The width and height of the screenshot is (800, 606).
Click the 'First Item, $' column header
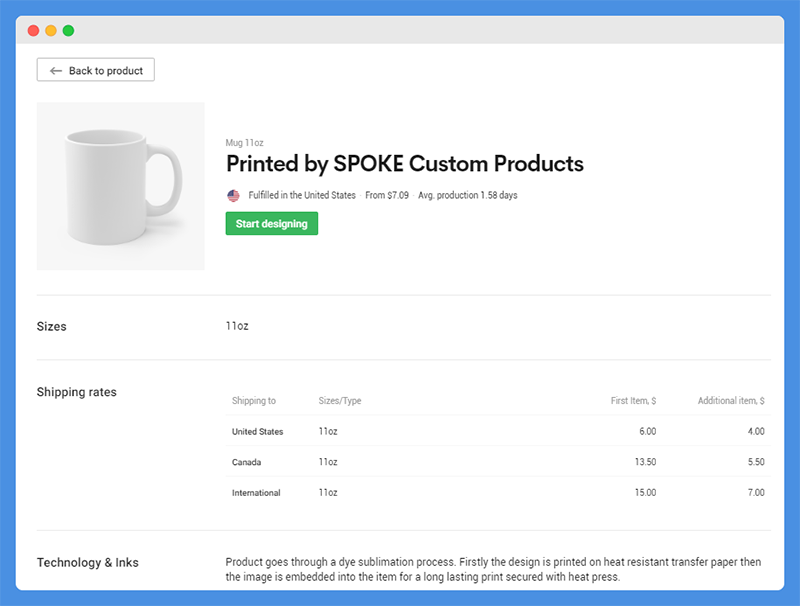tap(633, 400)
